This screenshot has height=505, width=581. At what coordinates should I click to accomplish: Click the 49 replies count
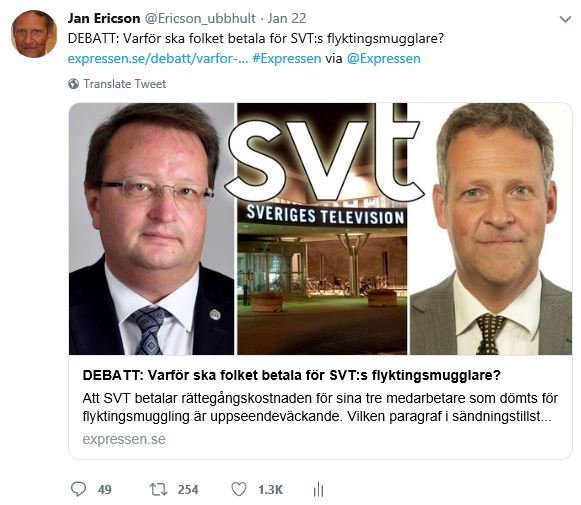pos(104,489)
